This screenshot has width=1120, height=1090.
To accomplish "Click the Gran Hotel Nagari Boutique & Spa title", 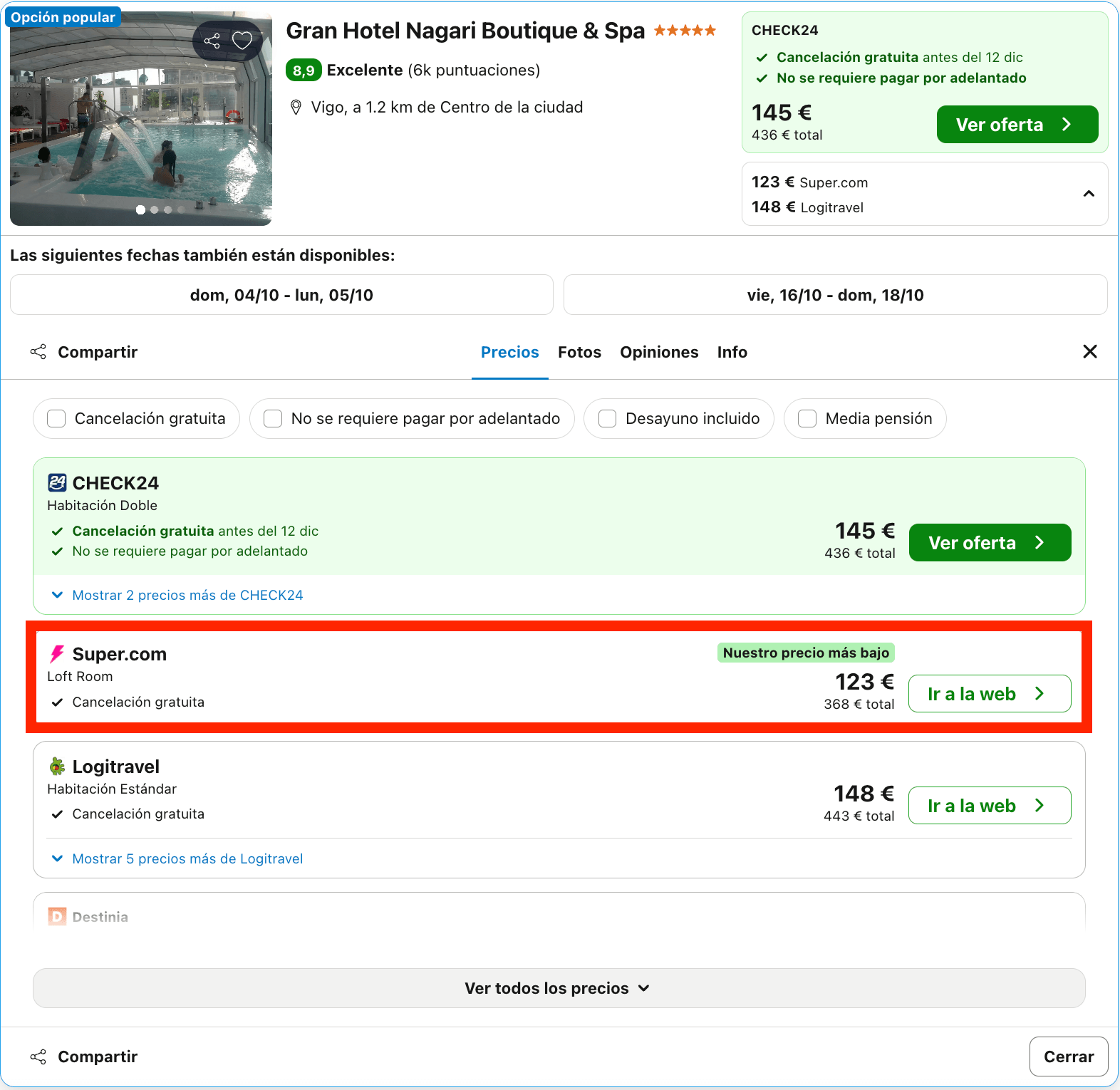I will tap(465, 31).
